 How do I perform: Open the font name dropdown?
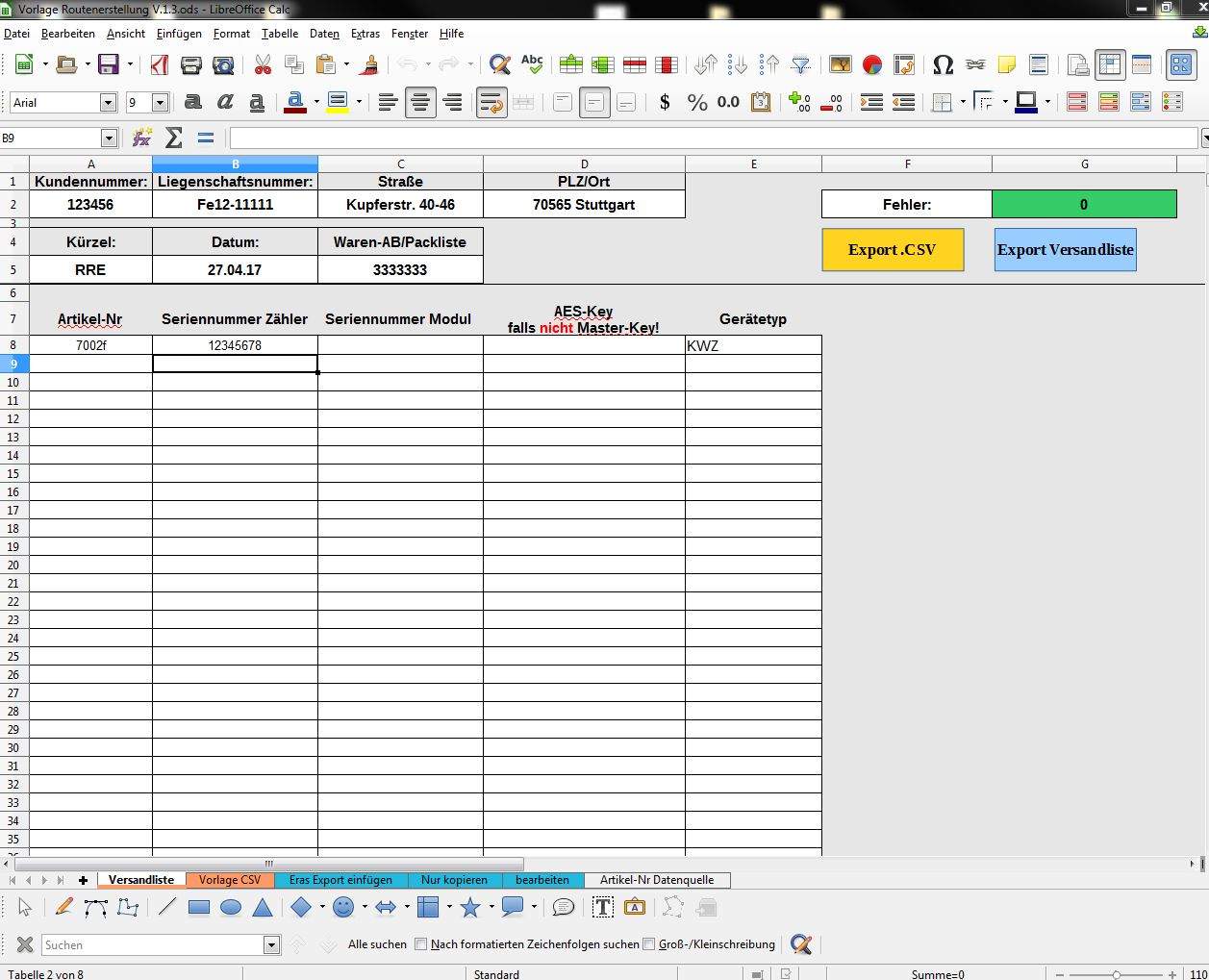(x=108, y=102)
